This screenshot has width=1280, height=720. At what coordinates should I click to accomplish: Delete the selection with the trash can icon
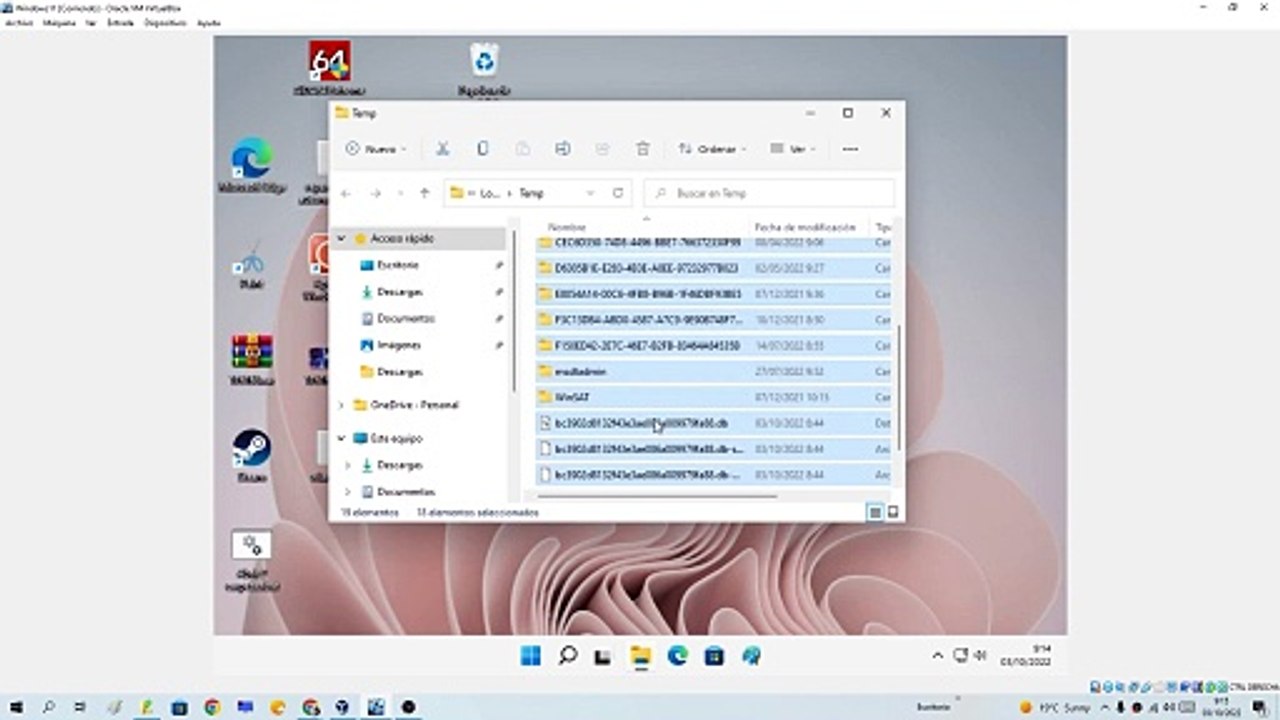(x=643, y=149)
